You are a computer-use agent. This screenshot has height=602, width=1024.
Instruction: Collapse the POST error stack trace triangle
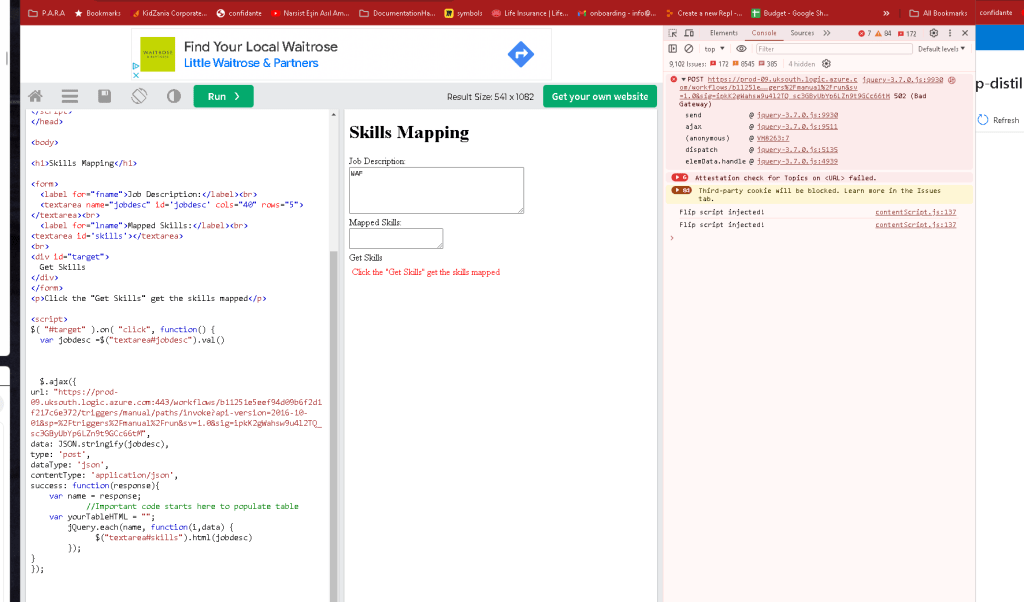(x=683, y=80)
